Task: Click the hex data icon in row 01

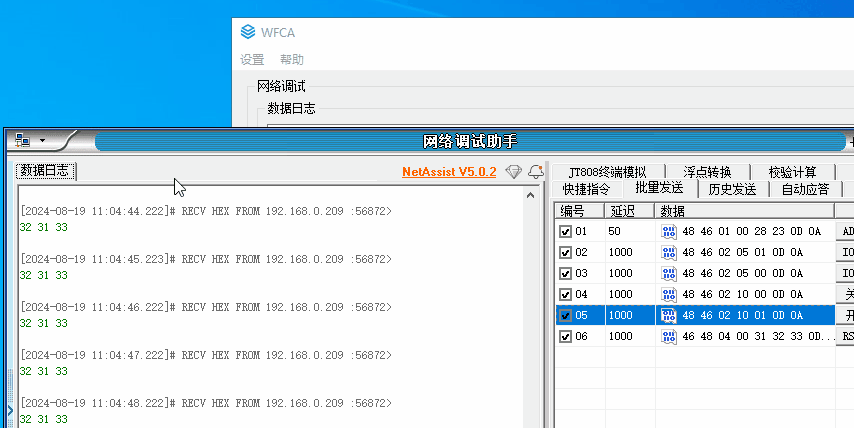Action: (x=669, y=231)
